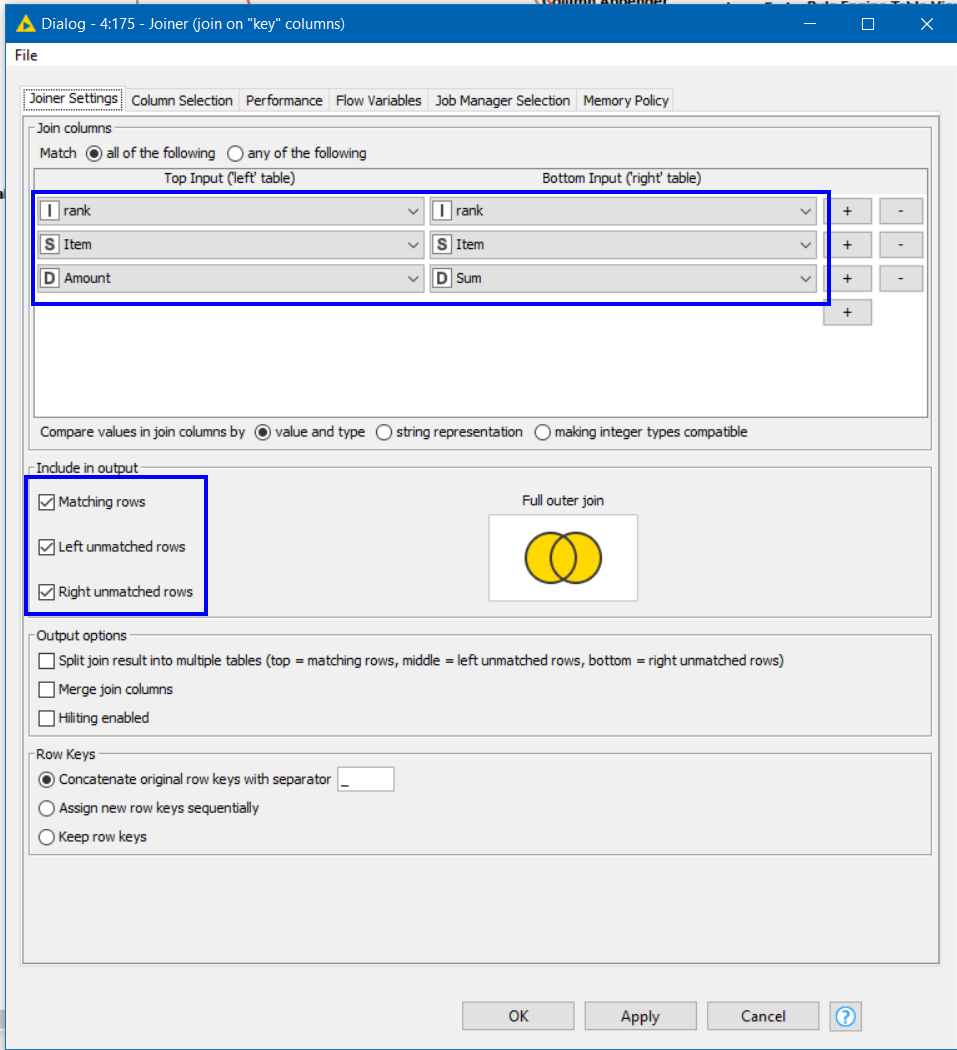This screenshot has height=1050, width=957.
Task: Click the help question mark icon
Action: click(845, 1016)
